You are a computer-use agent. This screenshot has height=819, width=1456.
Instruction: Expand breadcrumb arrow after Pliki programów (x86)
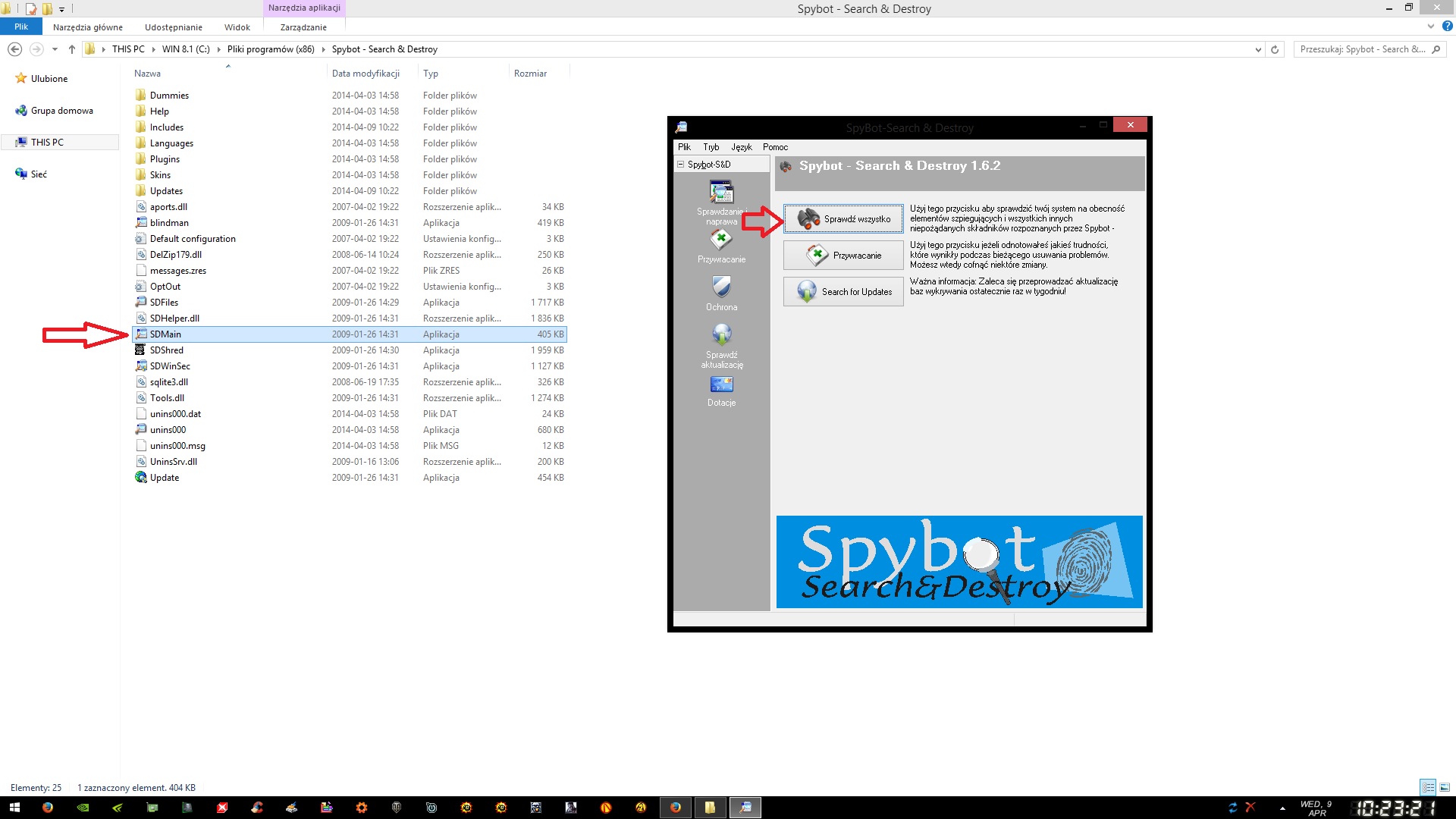click(x=324, y=49)
